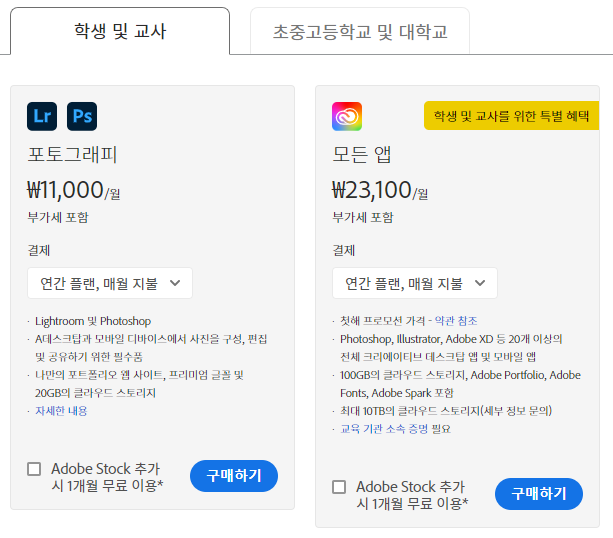Image resolution: width=613 pixels, height=538 pixels.
Task: Click 'Adobe Stock 추가 시 1개월 무료 이용*' in 모든 앱 card
Action: (x=412, y=495)
